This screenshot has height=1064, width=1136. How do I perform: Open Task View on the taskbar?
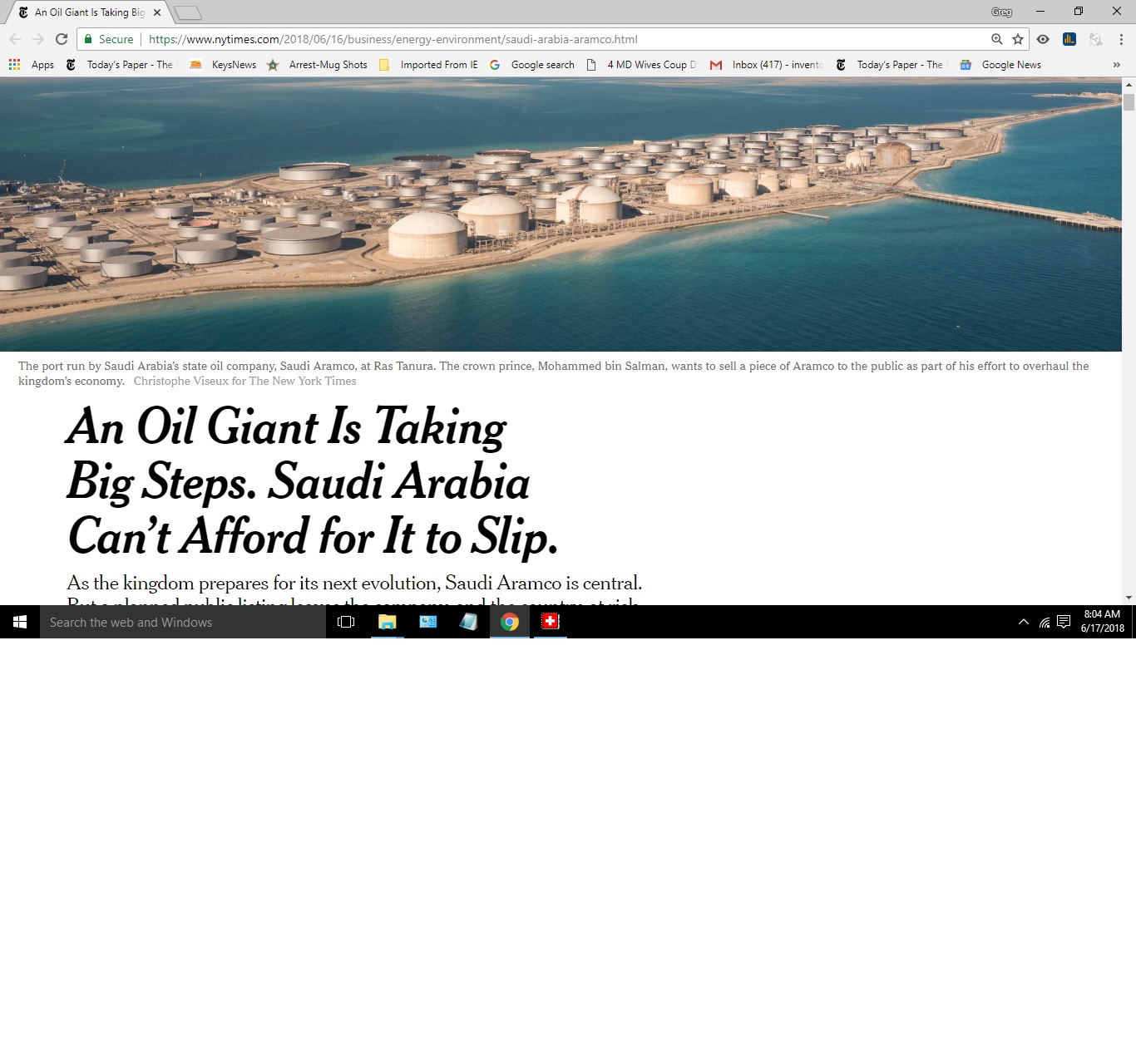[346, 622]
